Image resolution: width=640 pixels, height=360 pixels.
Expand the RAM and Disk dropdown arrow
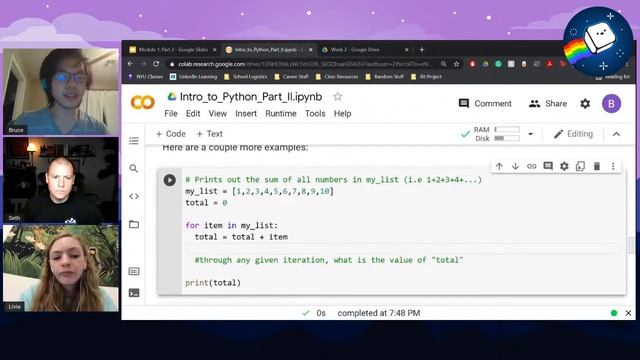click(530, 134)
